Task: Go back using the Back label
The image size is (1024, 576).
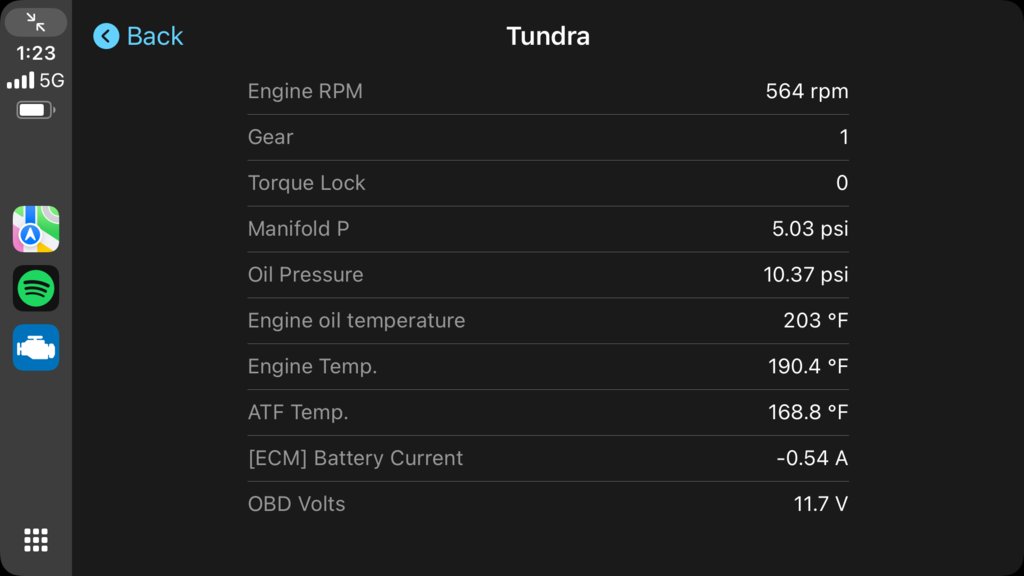Action: [x=155, y=36]
